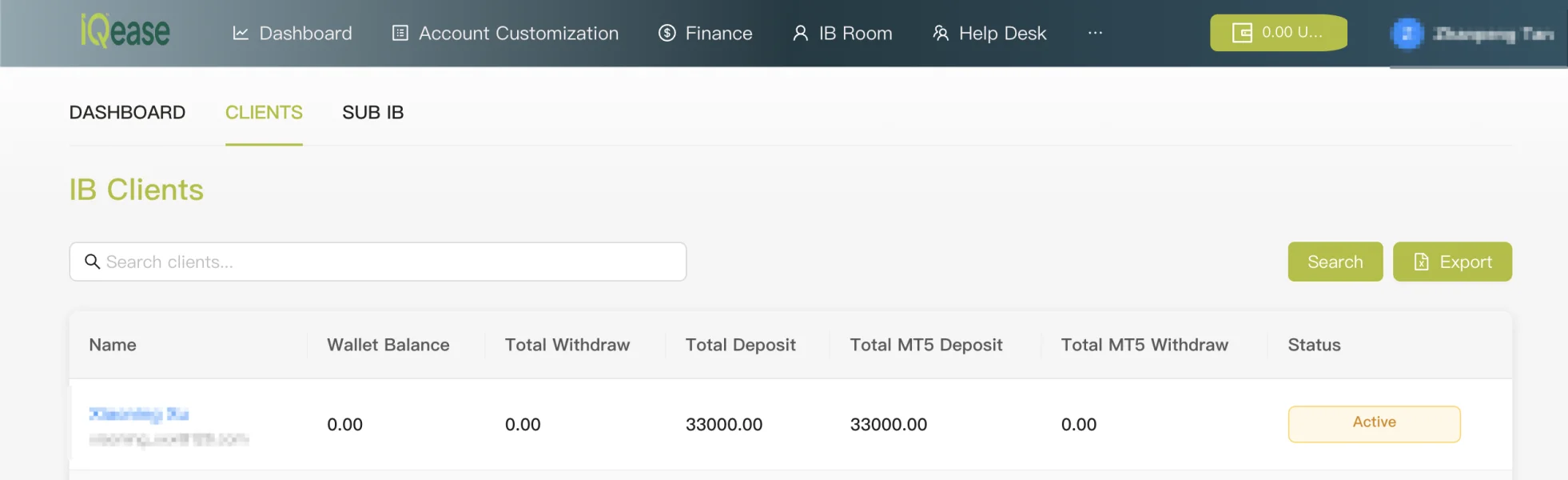Click the Dashboard chart icon

click(x=241, y=33)
